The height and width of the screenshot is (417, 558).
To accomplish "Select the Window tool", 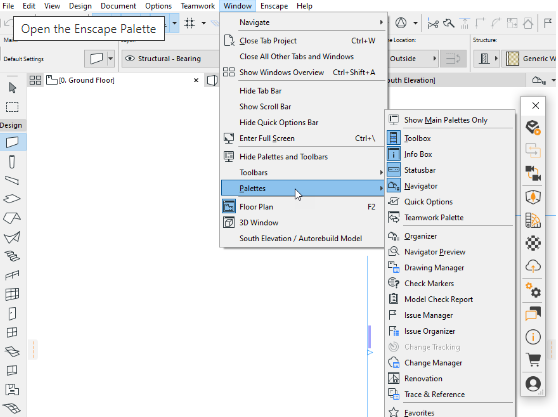I will (x=12, y=332).
